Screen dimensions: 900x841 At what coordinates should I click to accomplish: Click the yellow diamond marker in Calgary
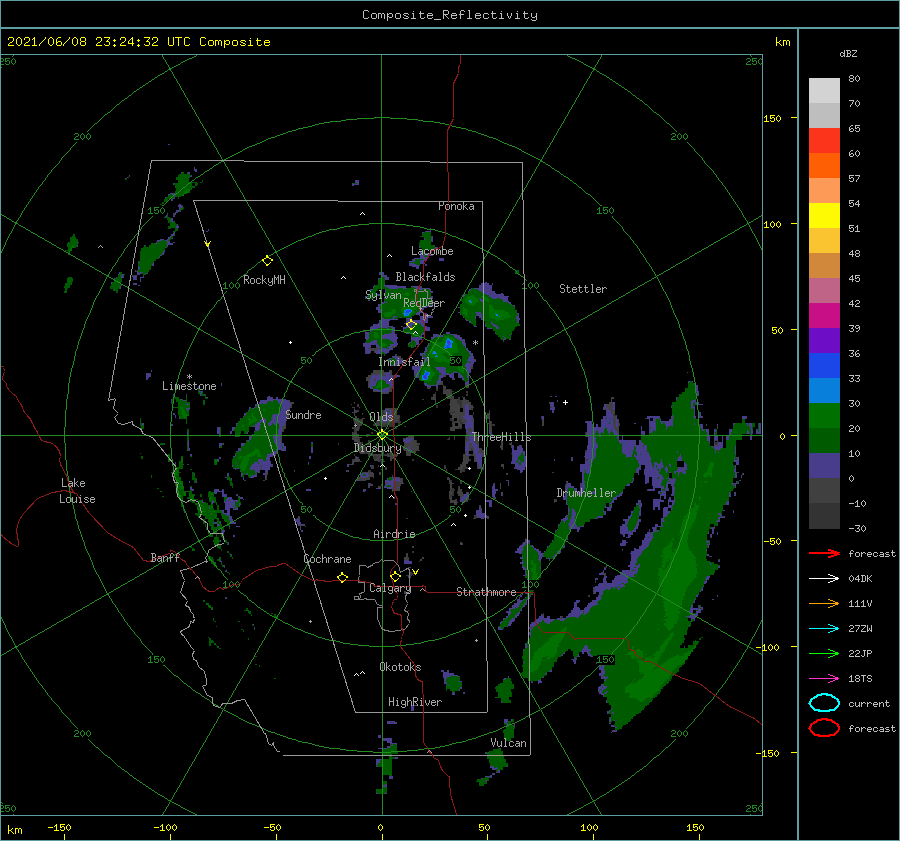(x=395, y=576)
